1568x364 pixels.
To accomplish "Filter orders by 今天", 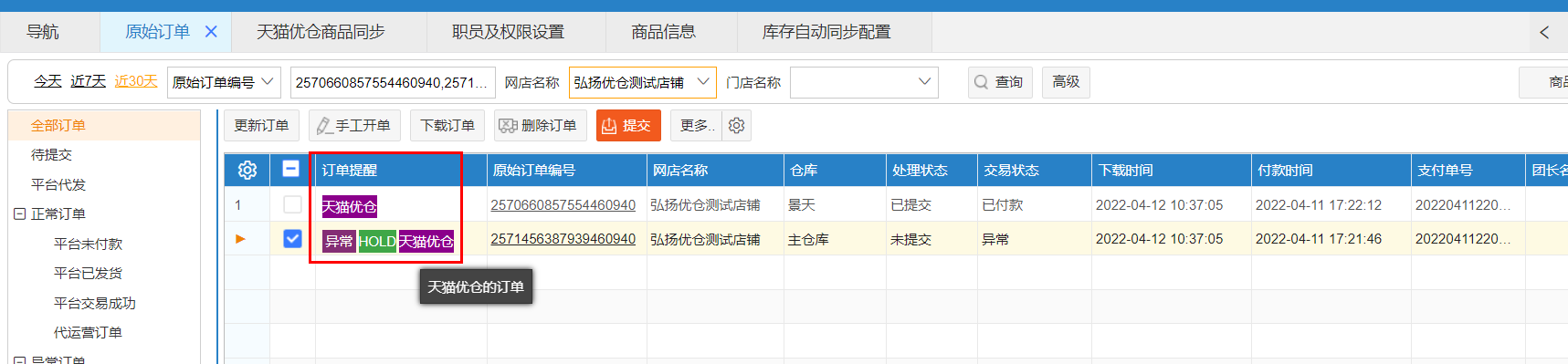I will pyautogui.click(x=47, y=81).
